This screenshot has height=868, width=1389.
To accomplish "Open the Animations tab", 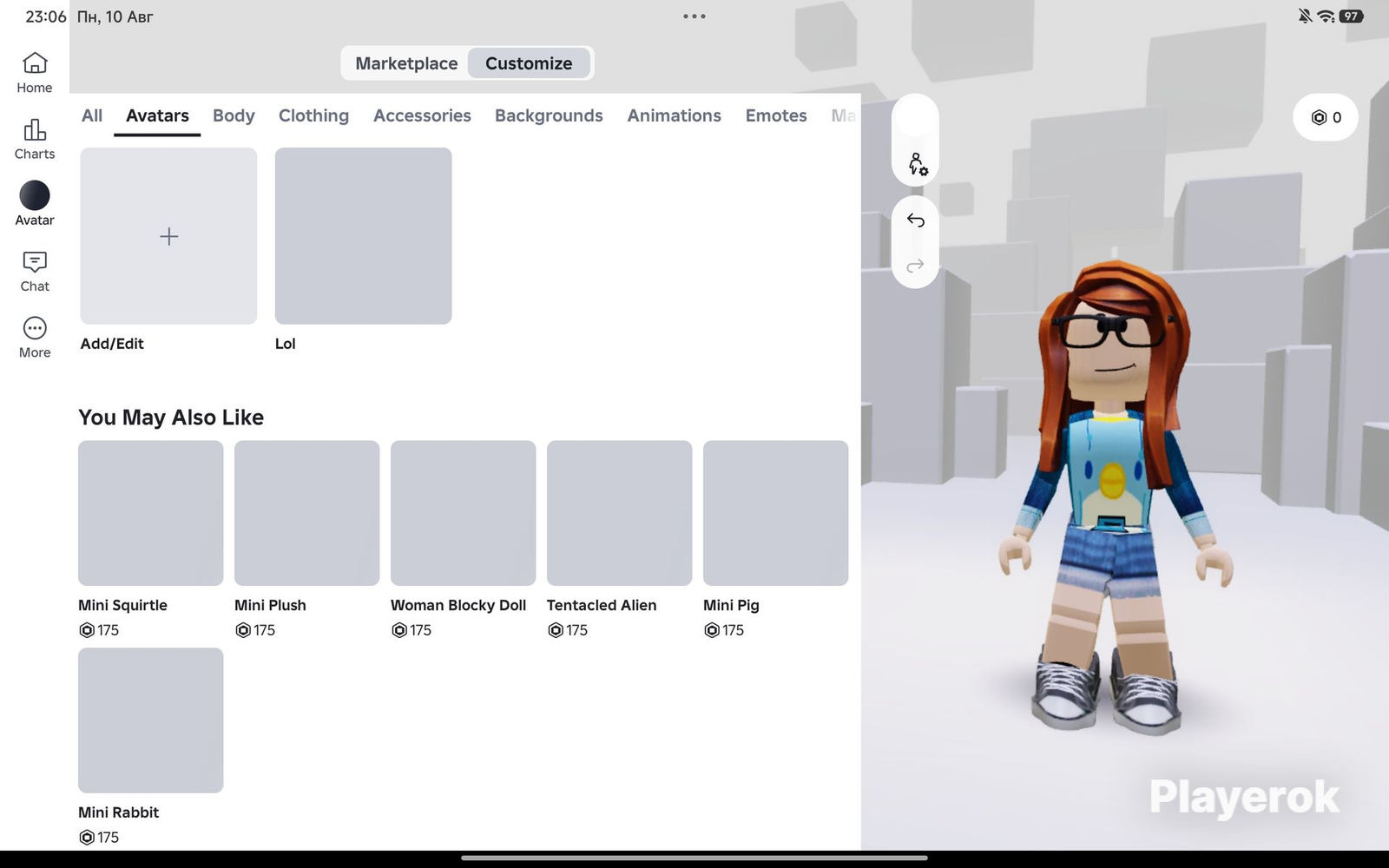I will pos(675,115).
